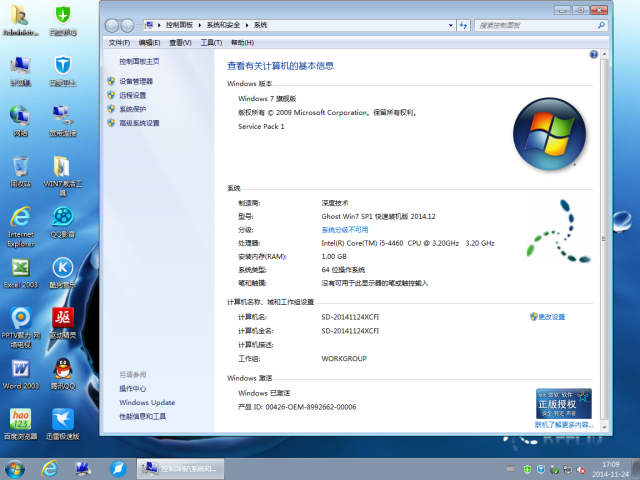Open the green shield security desktop icon
The image size is (640, 480).
tap(63, 20)
